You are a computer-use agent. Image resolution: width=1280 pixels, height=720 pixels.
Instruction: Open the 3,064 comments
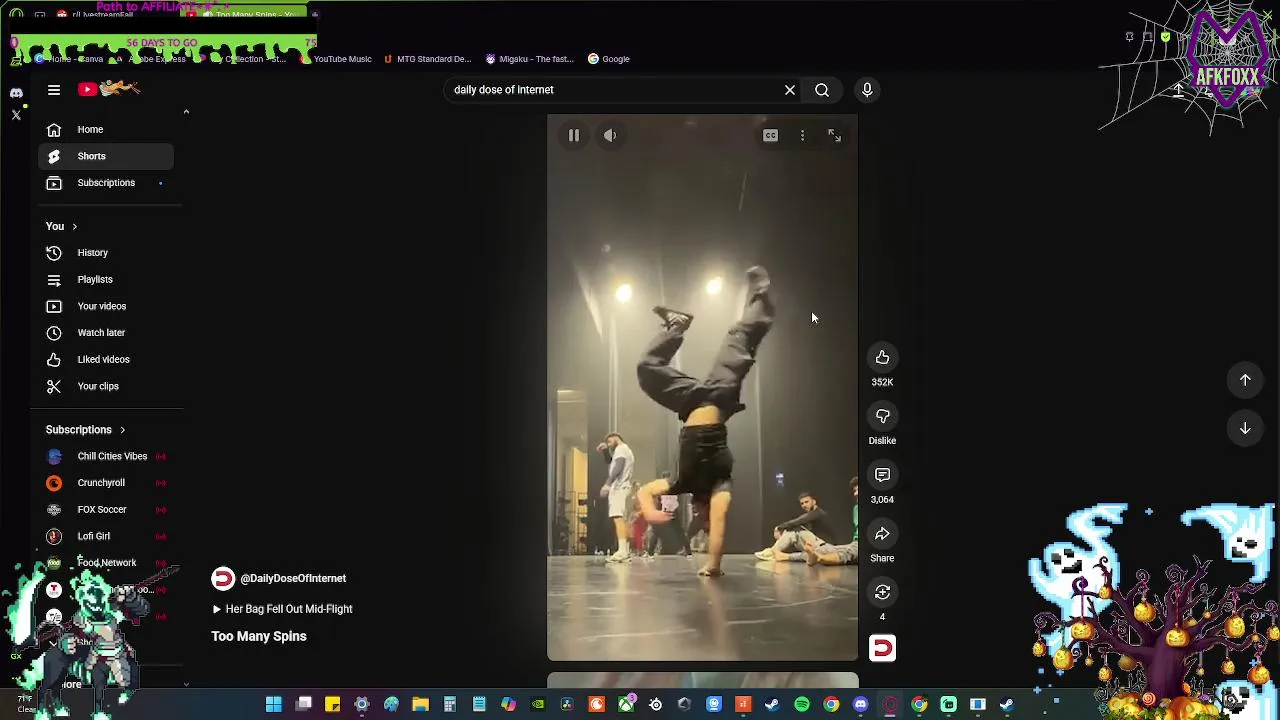click(882, 475)
